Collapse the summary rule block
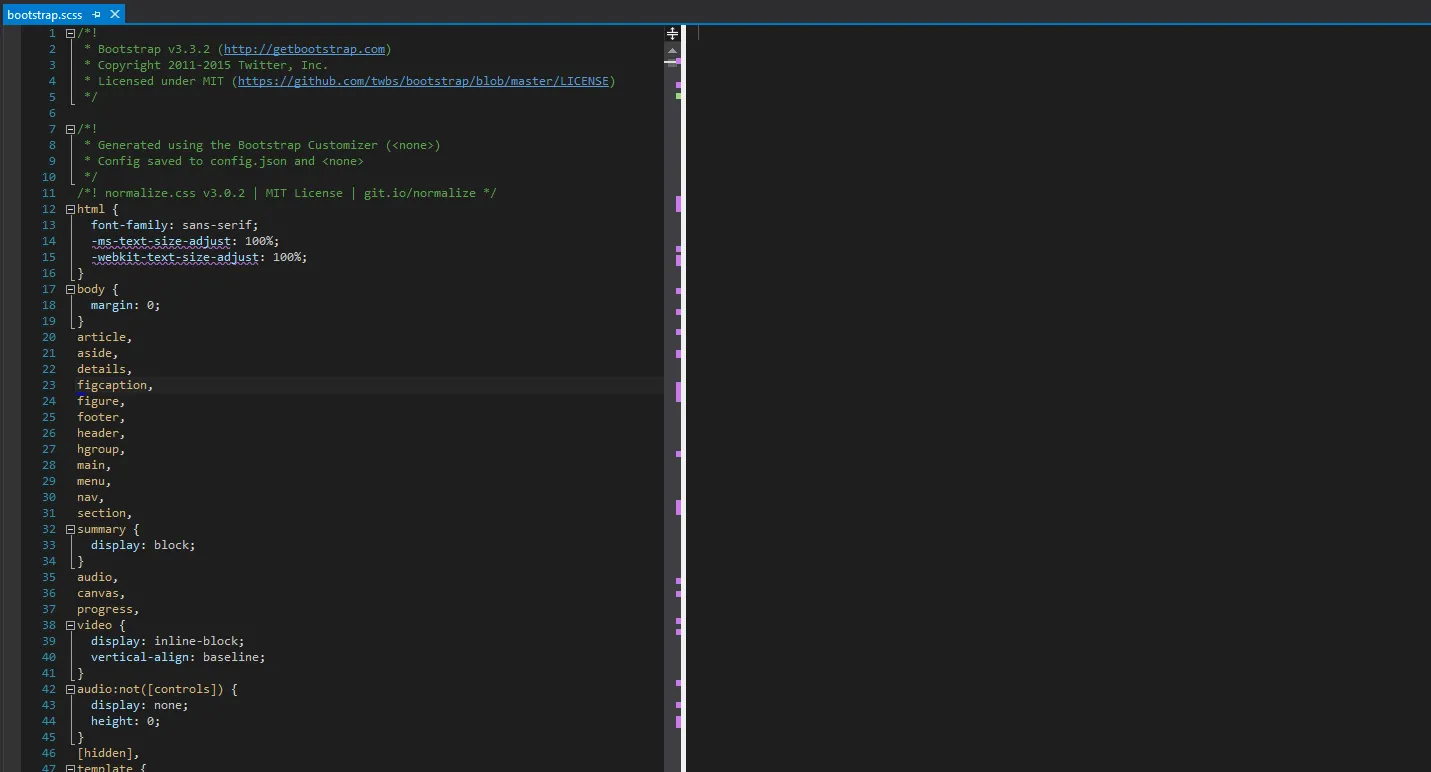This screenshot has height=772, width=1431. pyautogui.click(x=71, y=529)
